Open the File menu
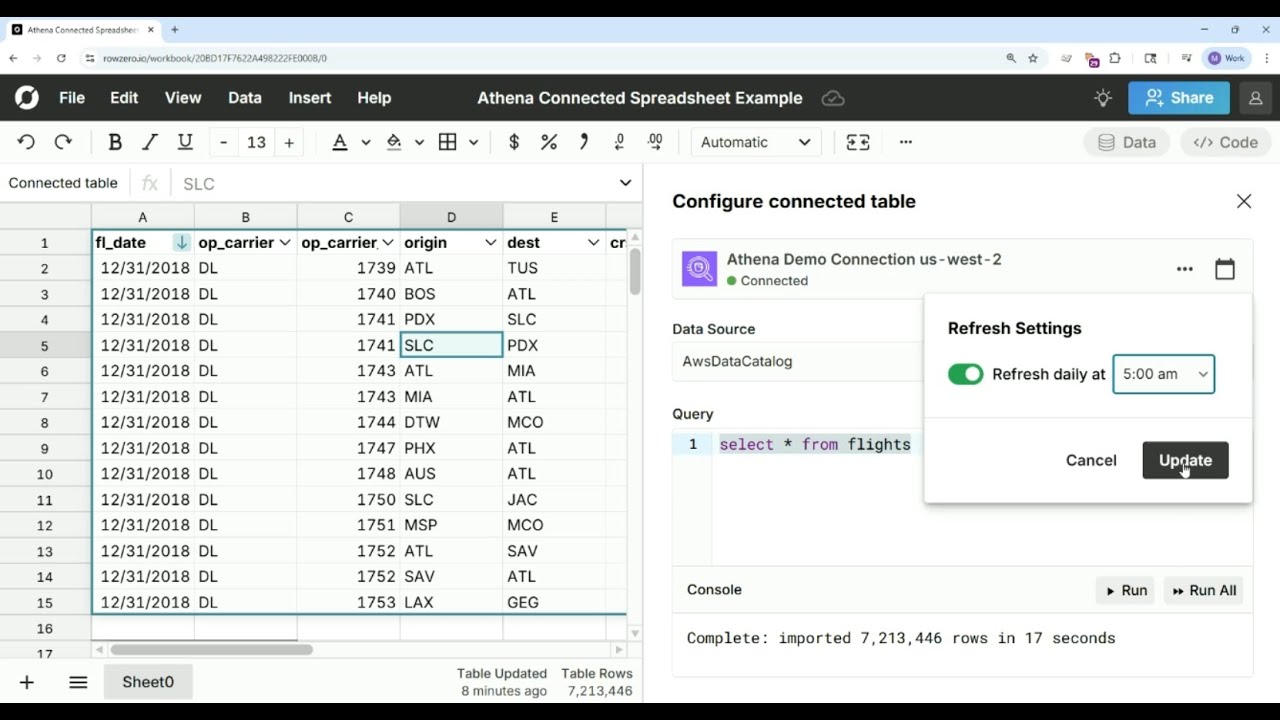Screen dimensions: 1280x720 click(72, 98)
